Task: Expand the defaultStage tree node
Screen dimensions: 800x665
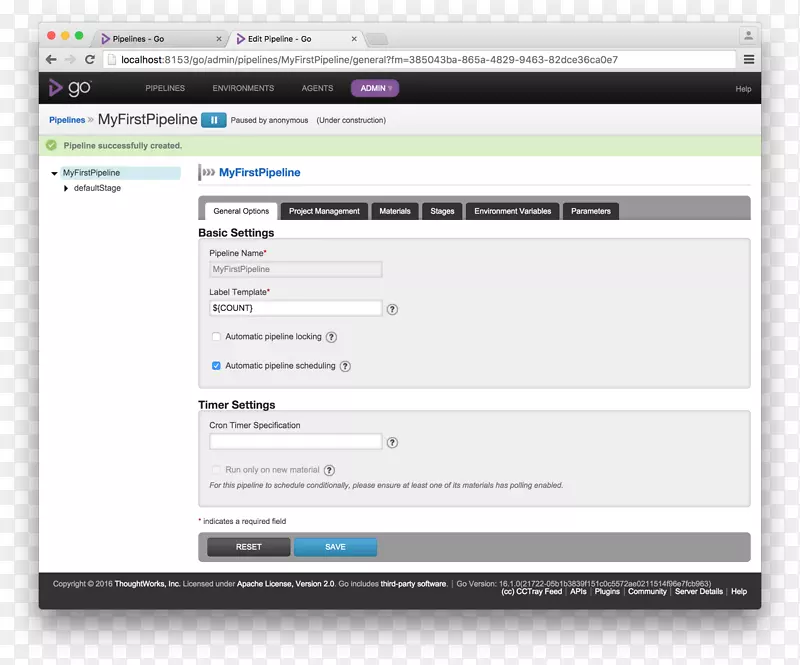Action: [x=66, y=188]
